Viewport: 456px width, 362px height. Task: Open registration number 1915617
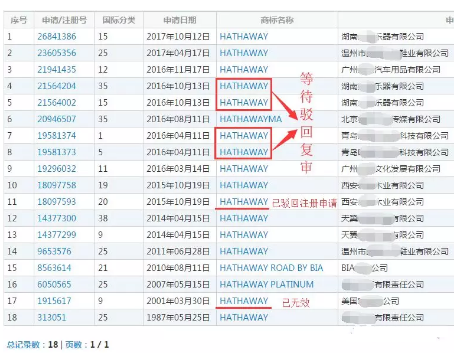point(54,301)
